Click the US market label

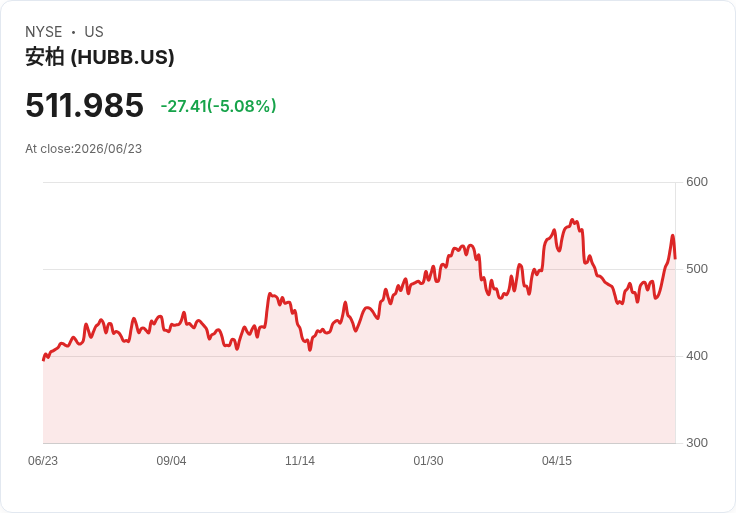94,32
